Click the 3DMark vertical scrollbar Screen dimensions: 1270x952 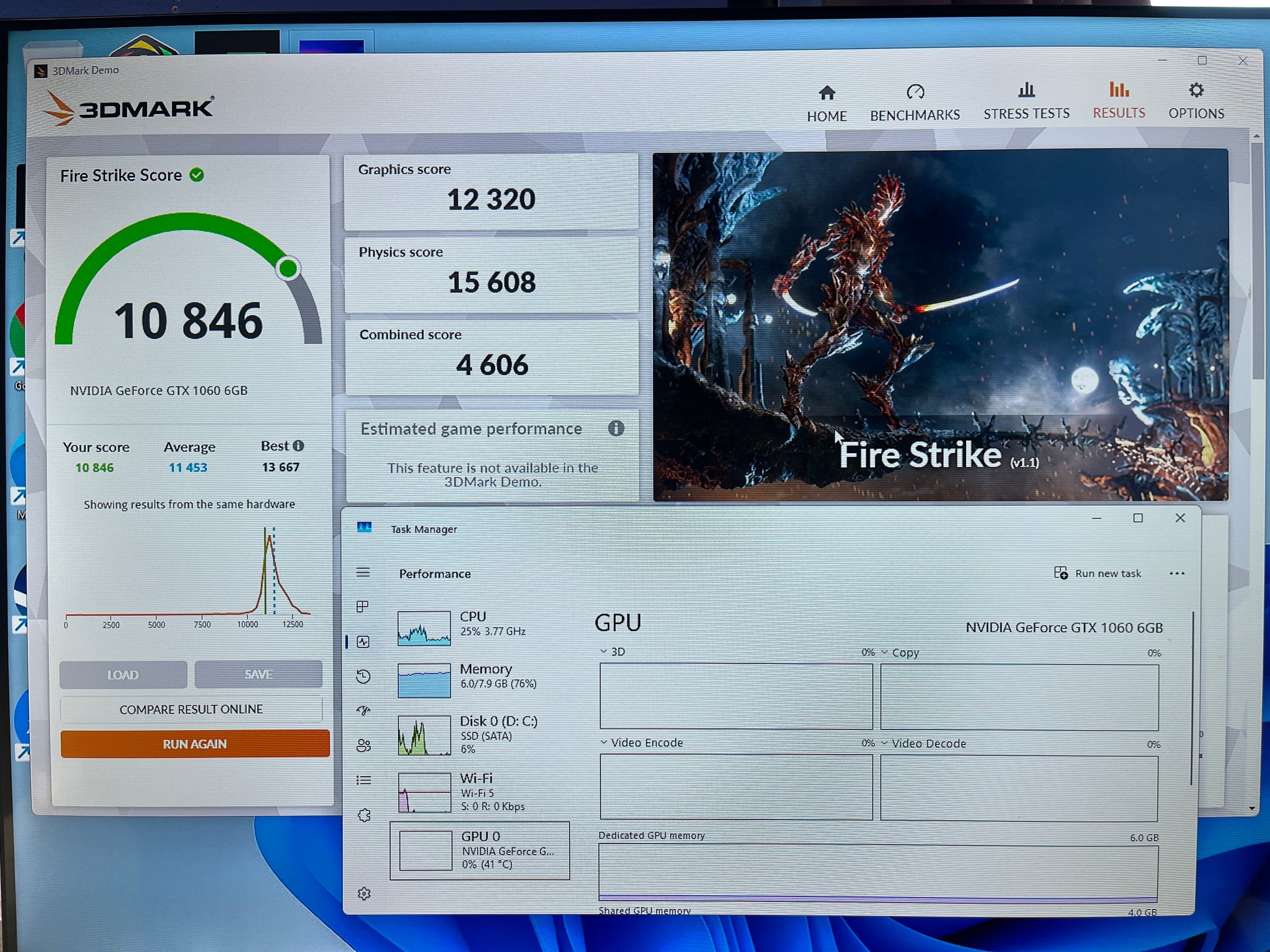(x=1257, y=260)
